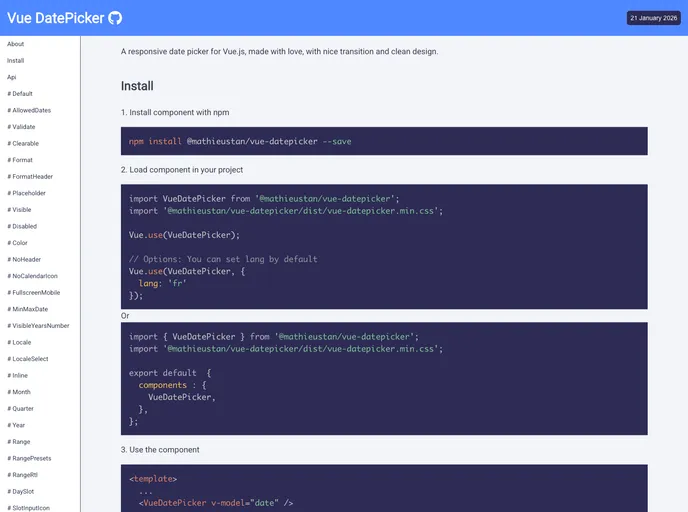This screenshot has height=512, width=688.
Task: Click the "export default {" code line
Action: coord(170,373)
